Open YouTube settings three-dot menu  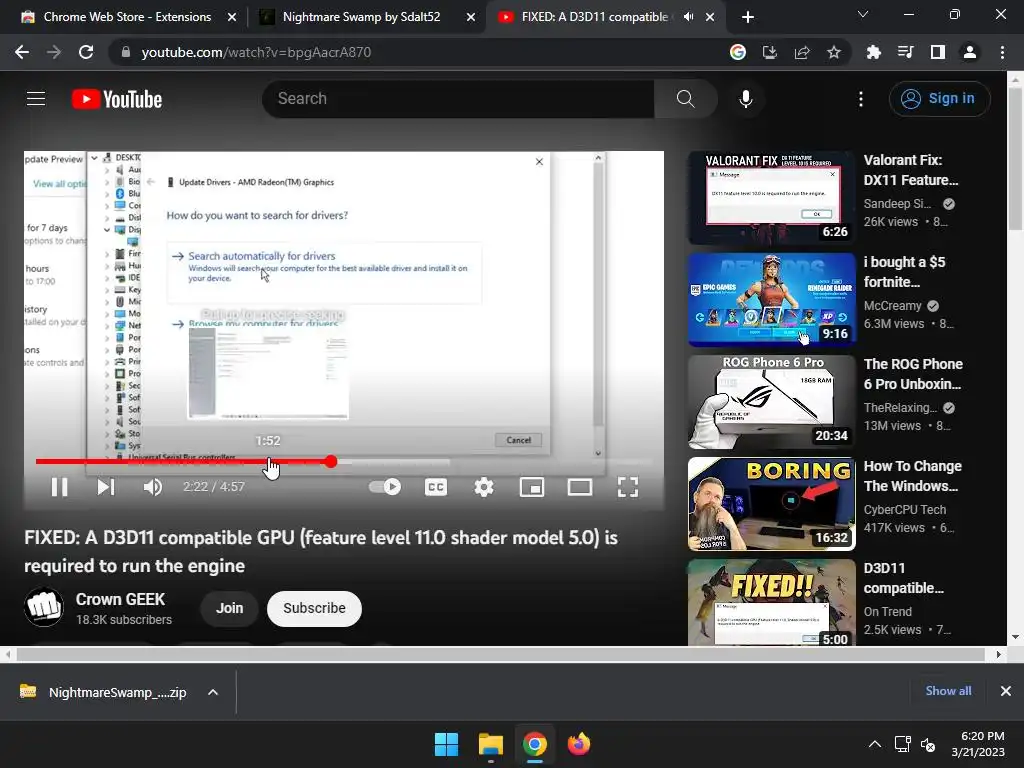[861, 99]
